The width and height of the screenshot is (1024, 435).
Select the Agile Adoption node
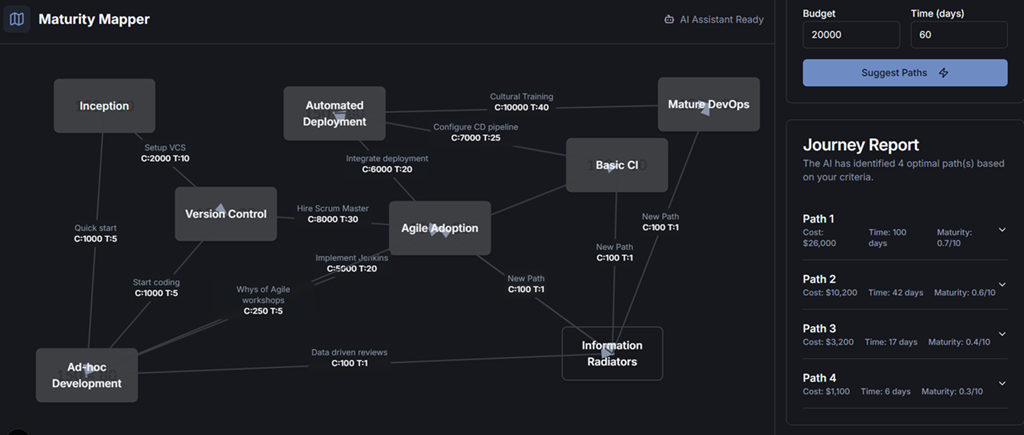point(439,228)
